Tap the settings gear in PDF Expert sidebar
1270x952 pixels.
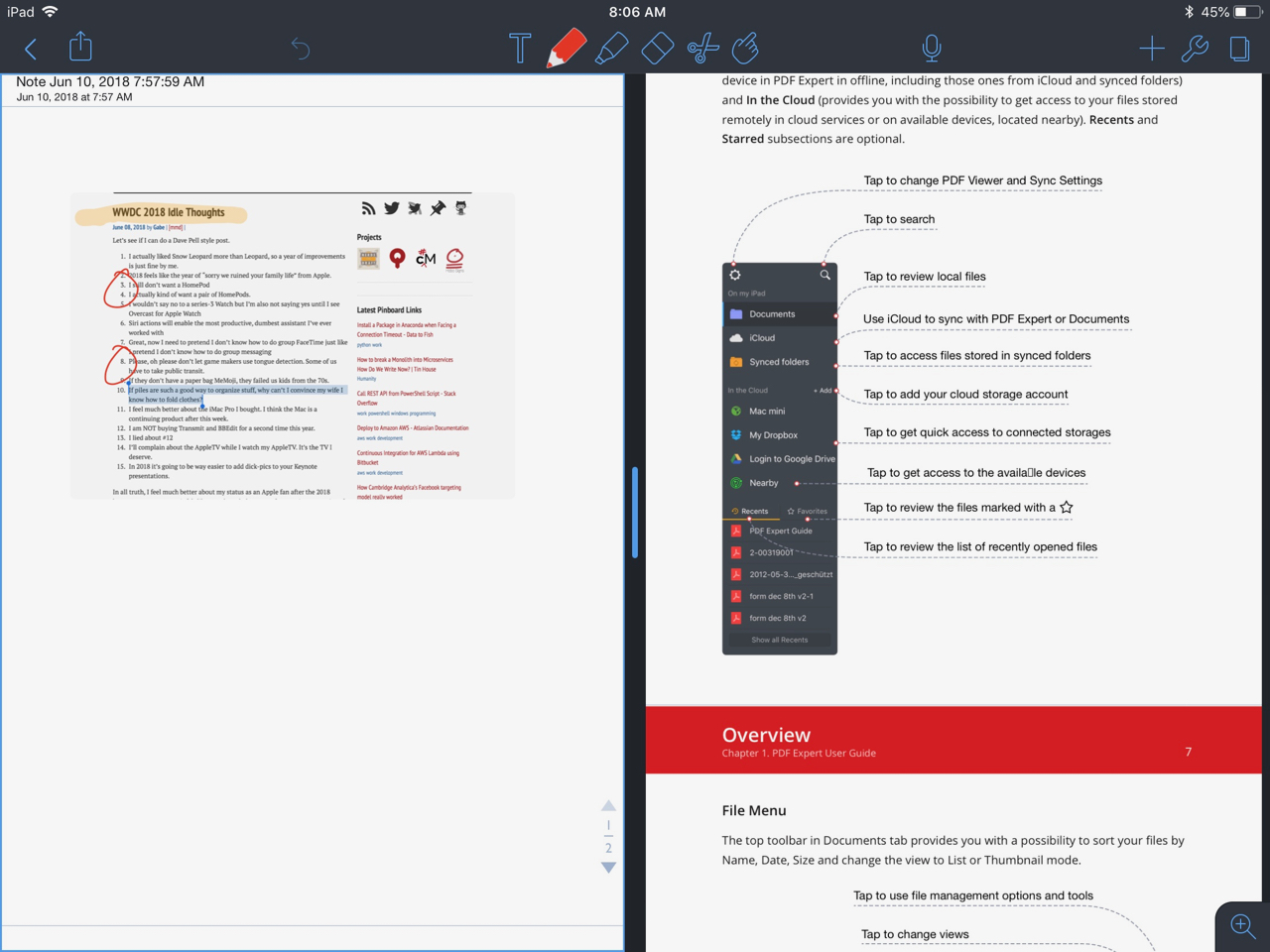click(x=735, y=275)
